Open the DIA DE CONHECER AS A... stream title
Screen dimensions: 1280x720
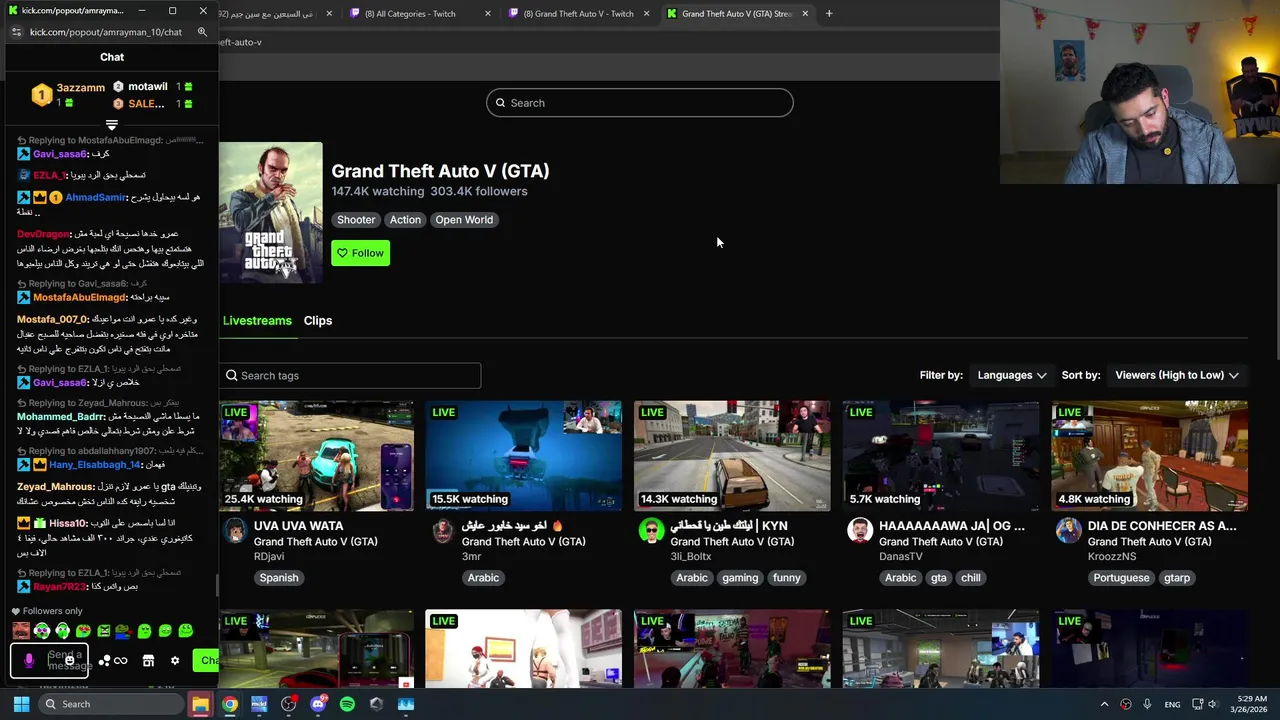click(x=1162, y=526)
